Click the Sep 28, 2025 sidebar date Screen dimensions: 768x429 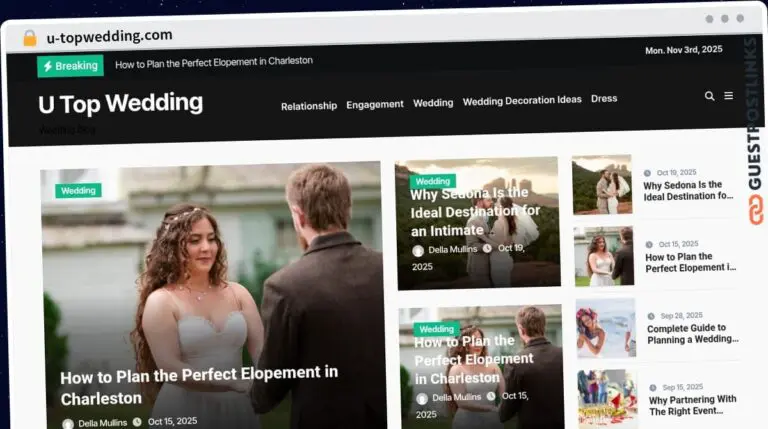[x=681, y=315]
